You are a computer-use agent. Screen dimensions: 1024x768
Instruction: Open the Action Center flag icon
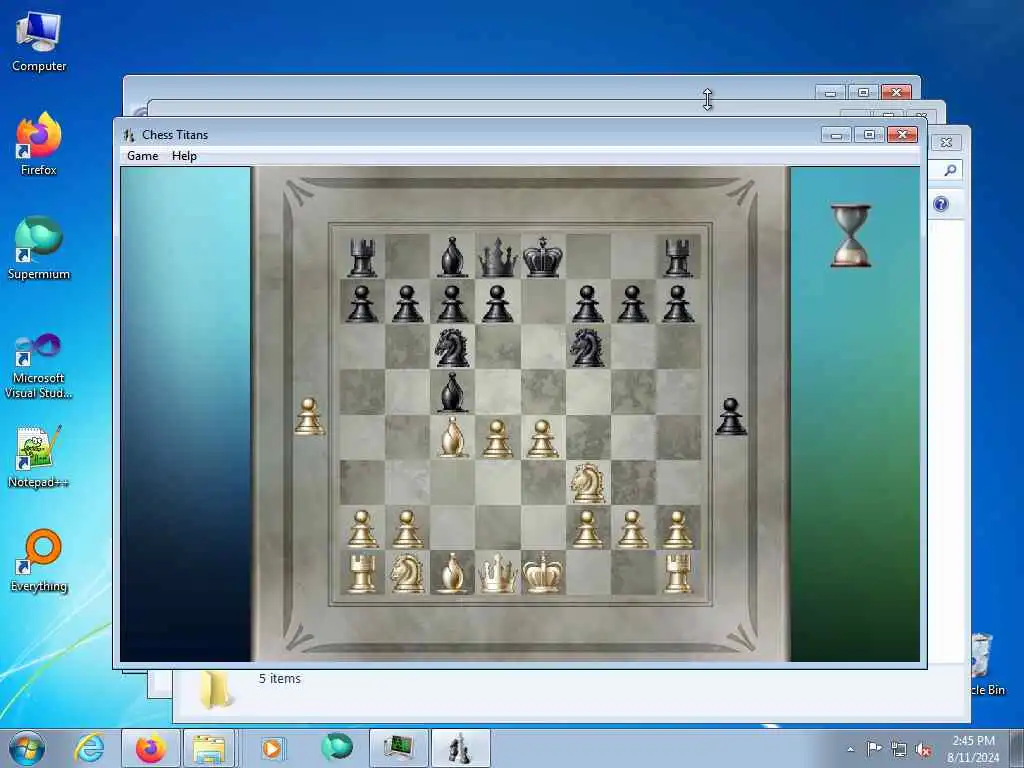tap(874, 748)
